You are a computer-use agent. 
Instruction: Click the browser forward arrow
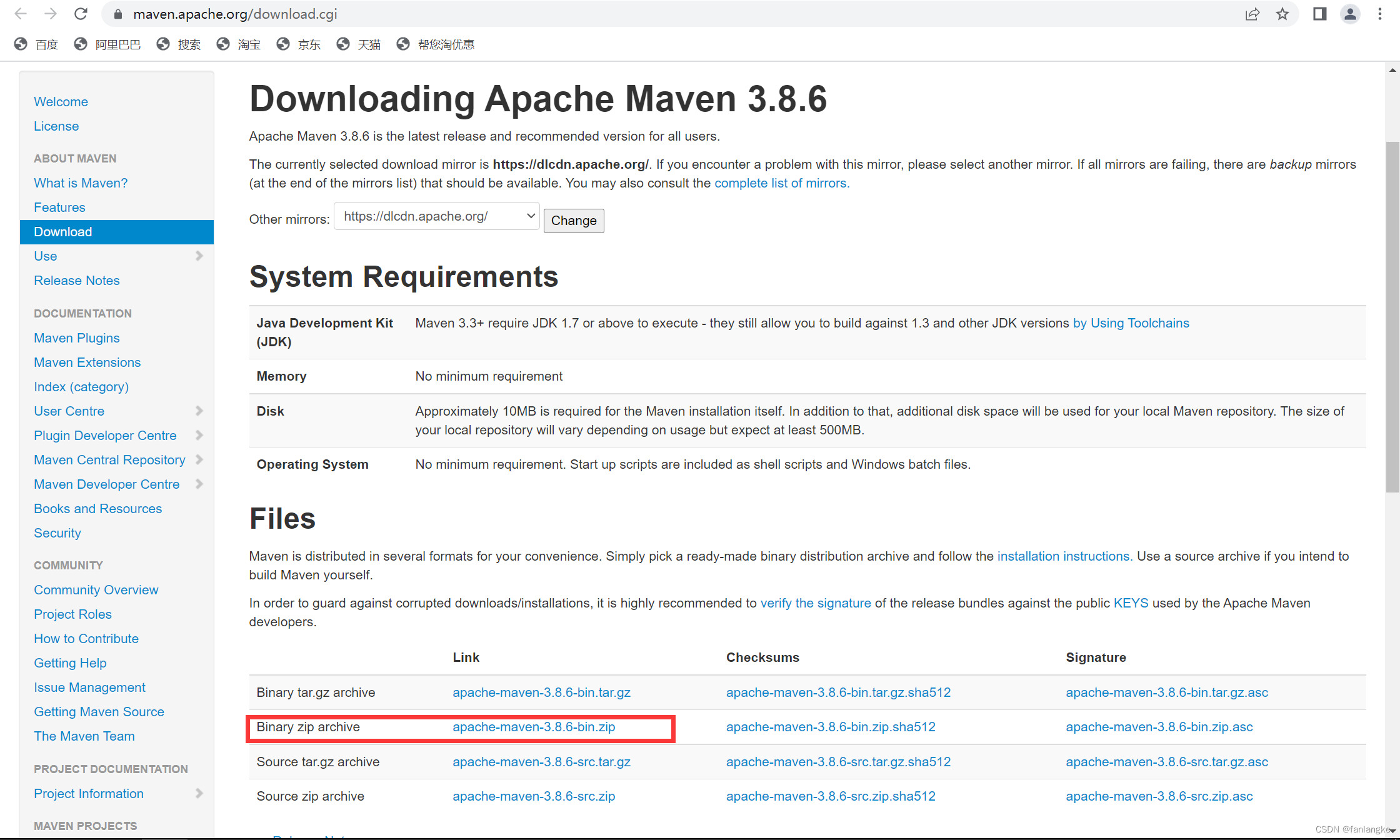pyautogui.click(x=51, y=14)
